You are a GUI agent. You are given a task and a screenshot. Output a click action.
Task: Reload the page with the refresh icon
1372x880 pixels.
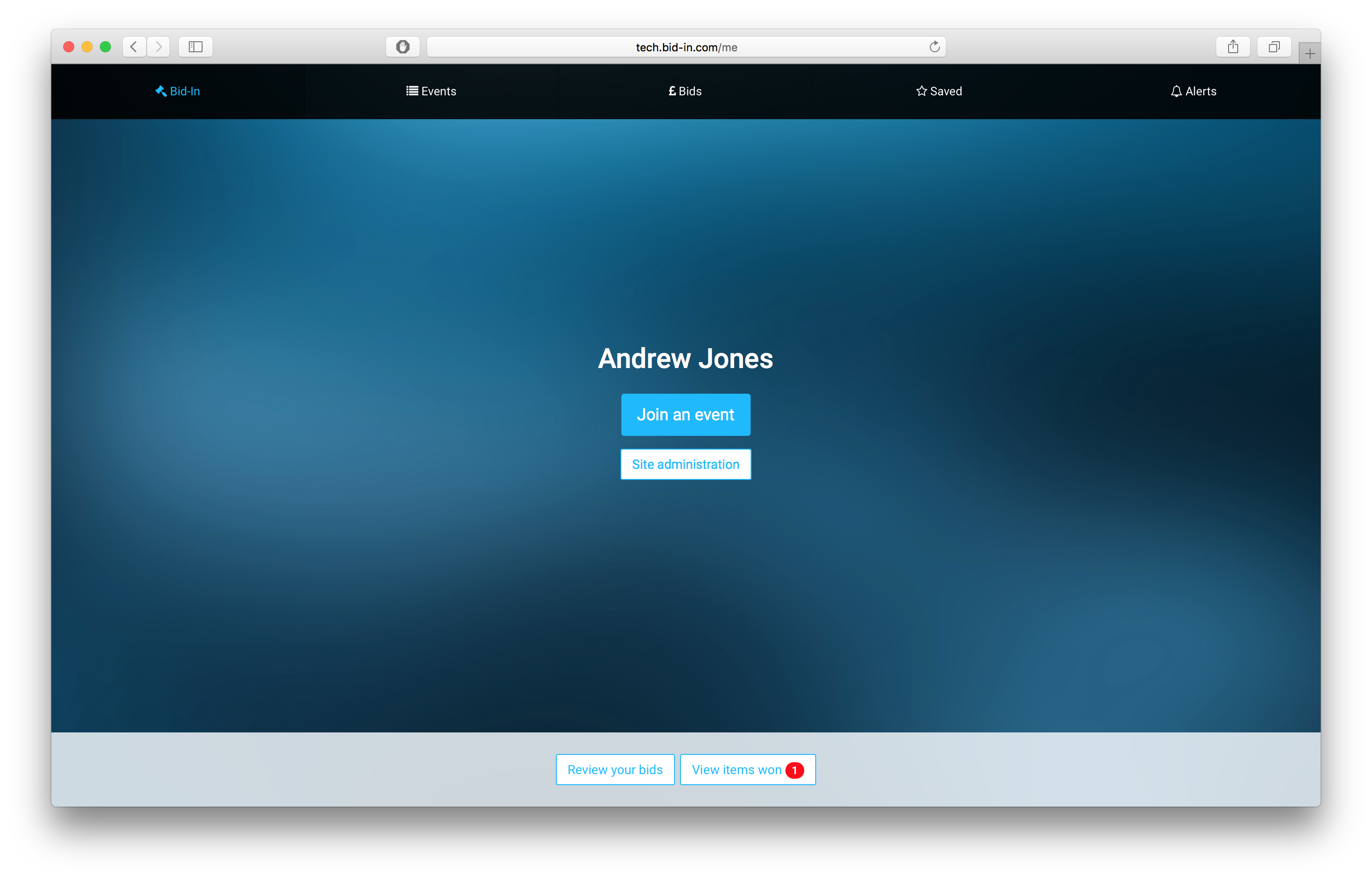pos(934,47)
